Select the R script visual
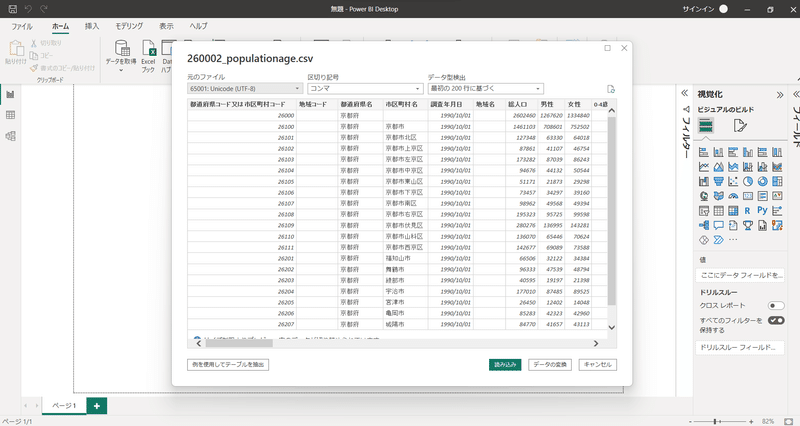Image resolution: width=800 pixels, height=426 pixels. (x=748, y=210)
